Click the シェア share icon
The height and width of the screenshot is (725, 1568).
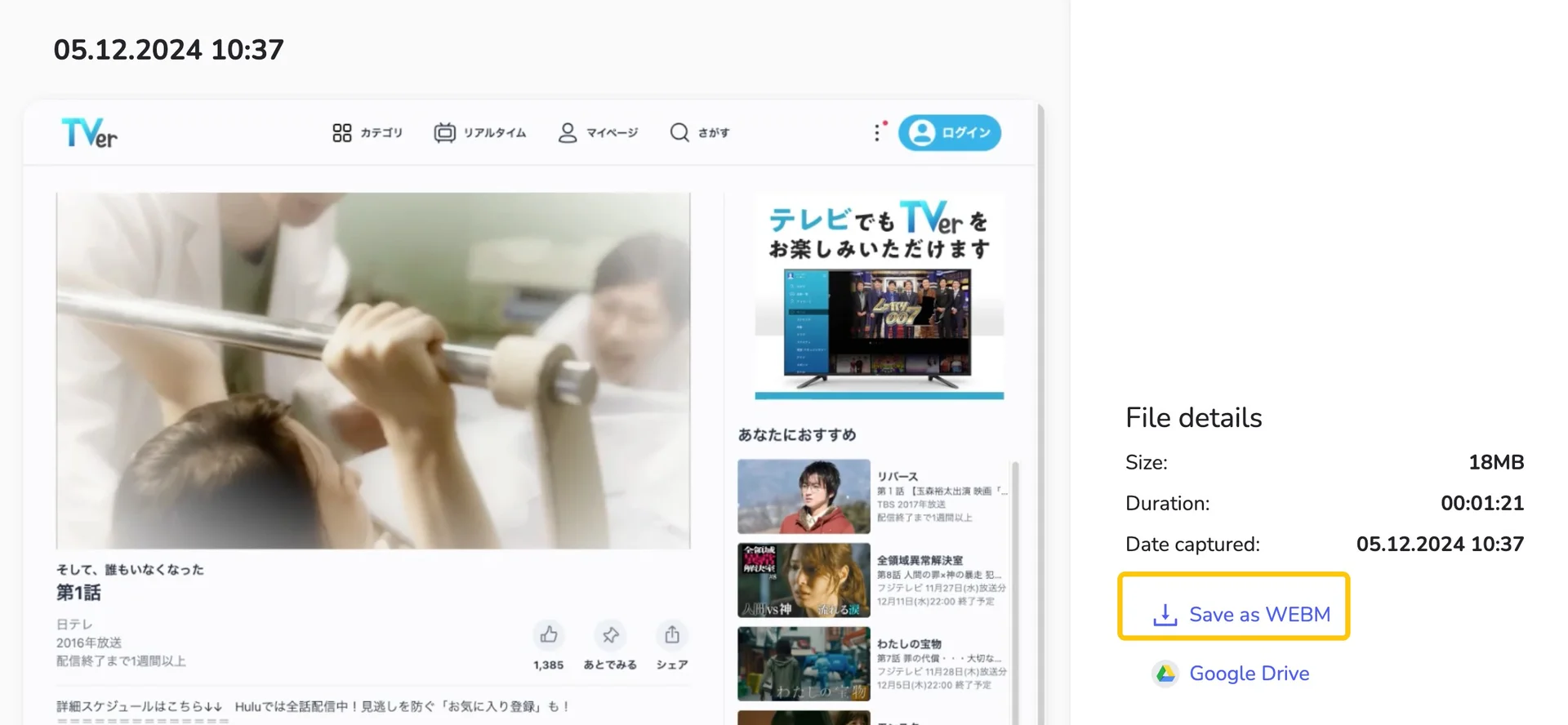click(672, 634)
